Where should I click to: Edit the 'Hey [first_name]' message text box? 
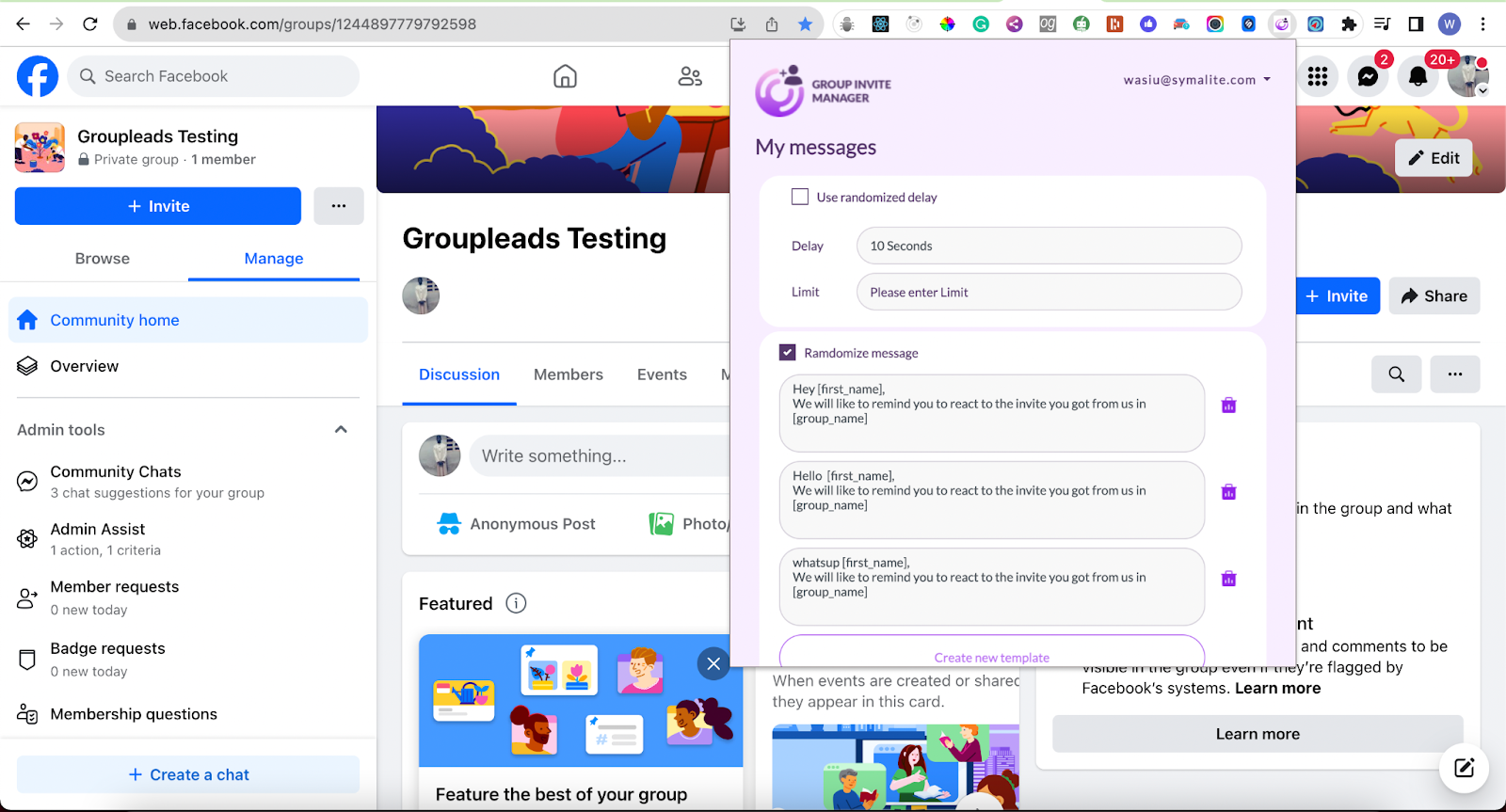[992, 413]
